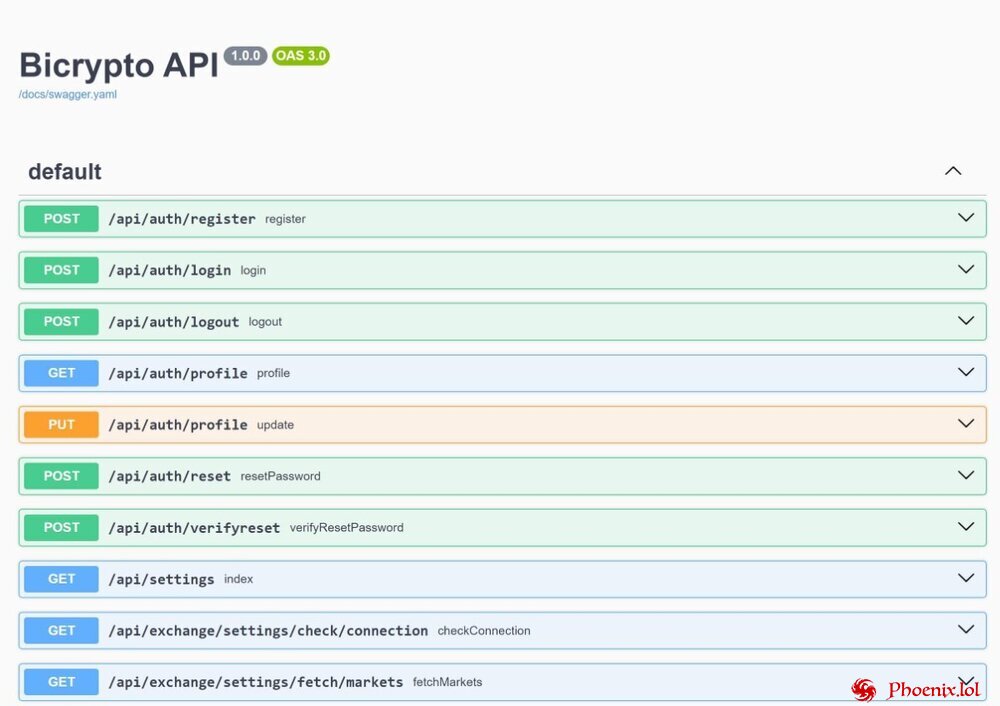Expand the verifyResetPassword endpoint chevron
This screenshot has height=706, width=1000.
[x=965, y=527]
